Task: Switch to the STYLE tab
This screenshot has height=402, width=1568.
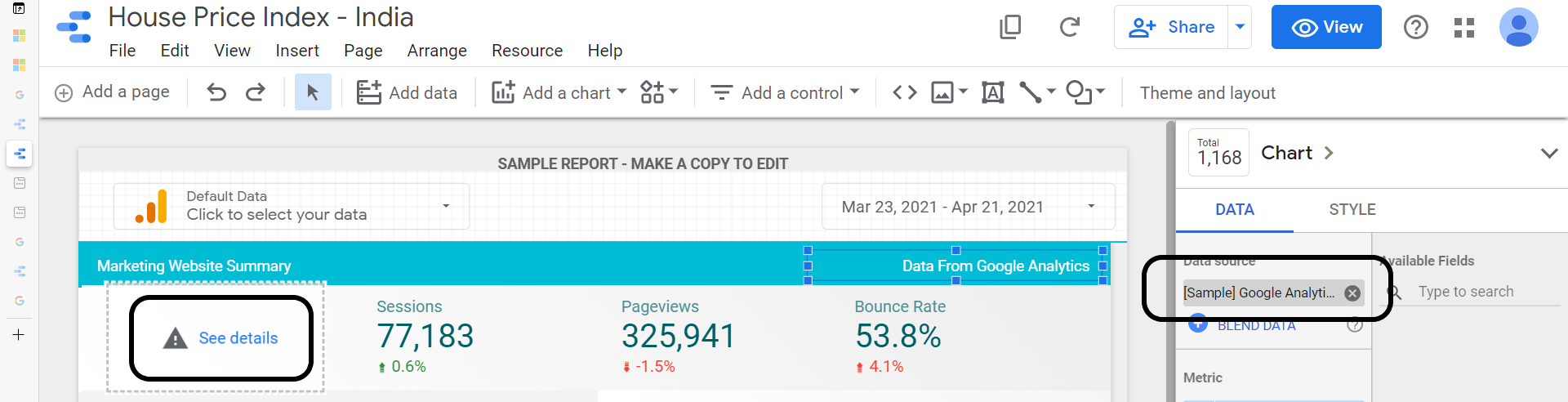Action: point(1352,210)
